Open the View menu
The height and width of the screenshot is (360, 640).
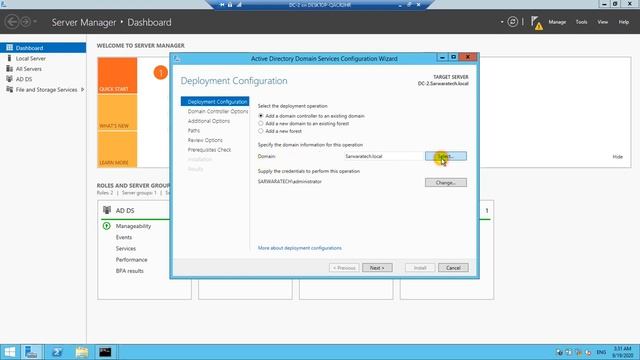click(x=602, y=22)
